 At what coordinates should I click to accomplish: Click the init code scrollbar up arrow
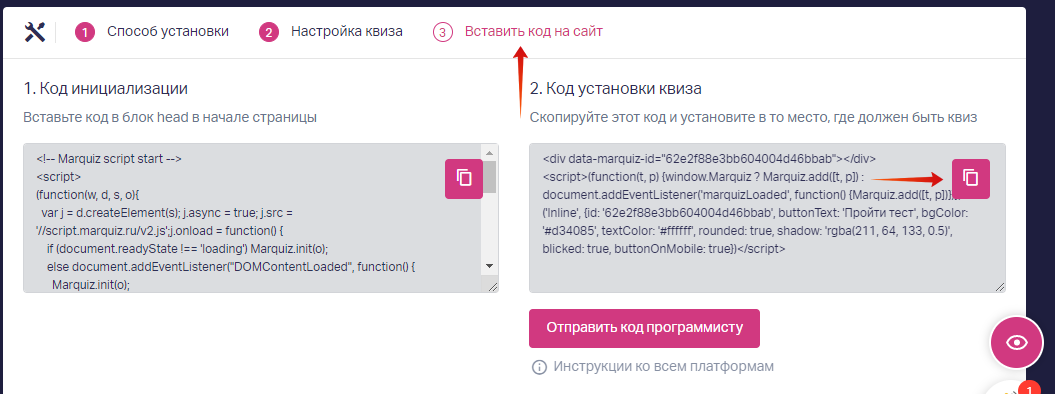click(490, 151)
